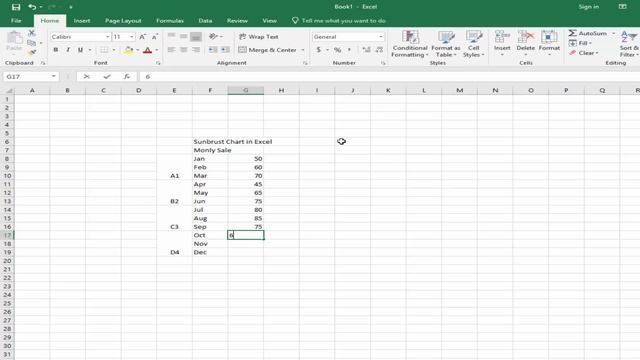Click the Insert Function fx button
This screenshot has width=640, height=360.
(x=127, y=77)
